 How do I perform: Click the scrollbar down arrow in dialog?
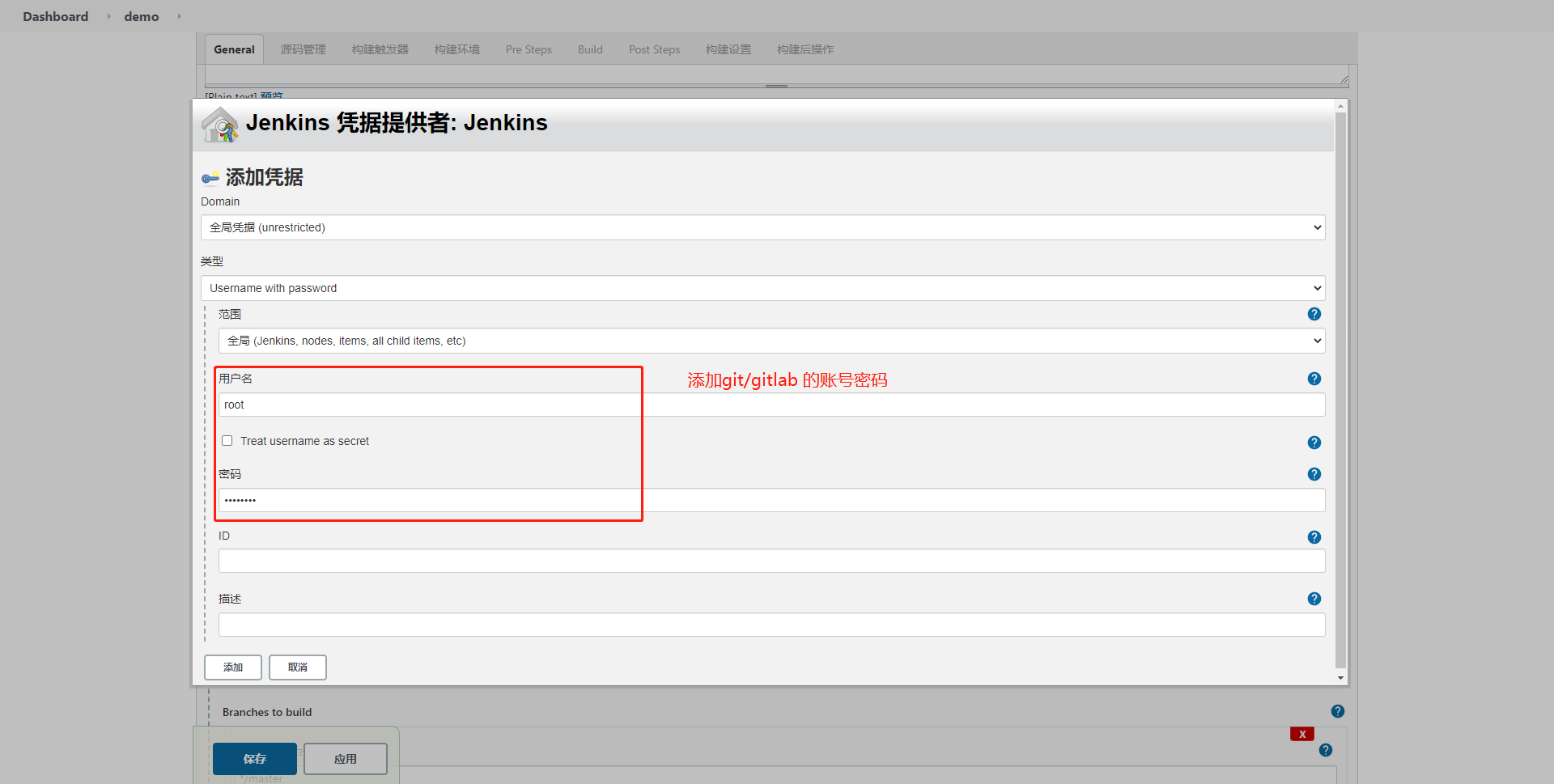[x=1340, y=678]
